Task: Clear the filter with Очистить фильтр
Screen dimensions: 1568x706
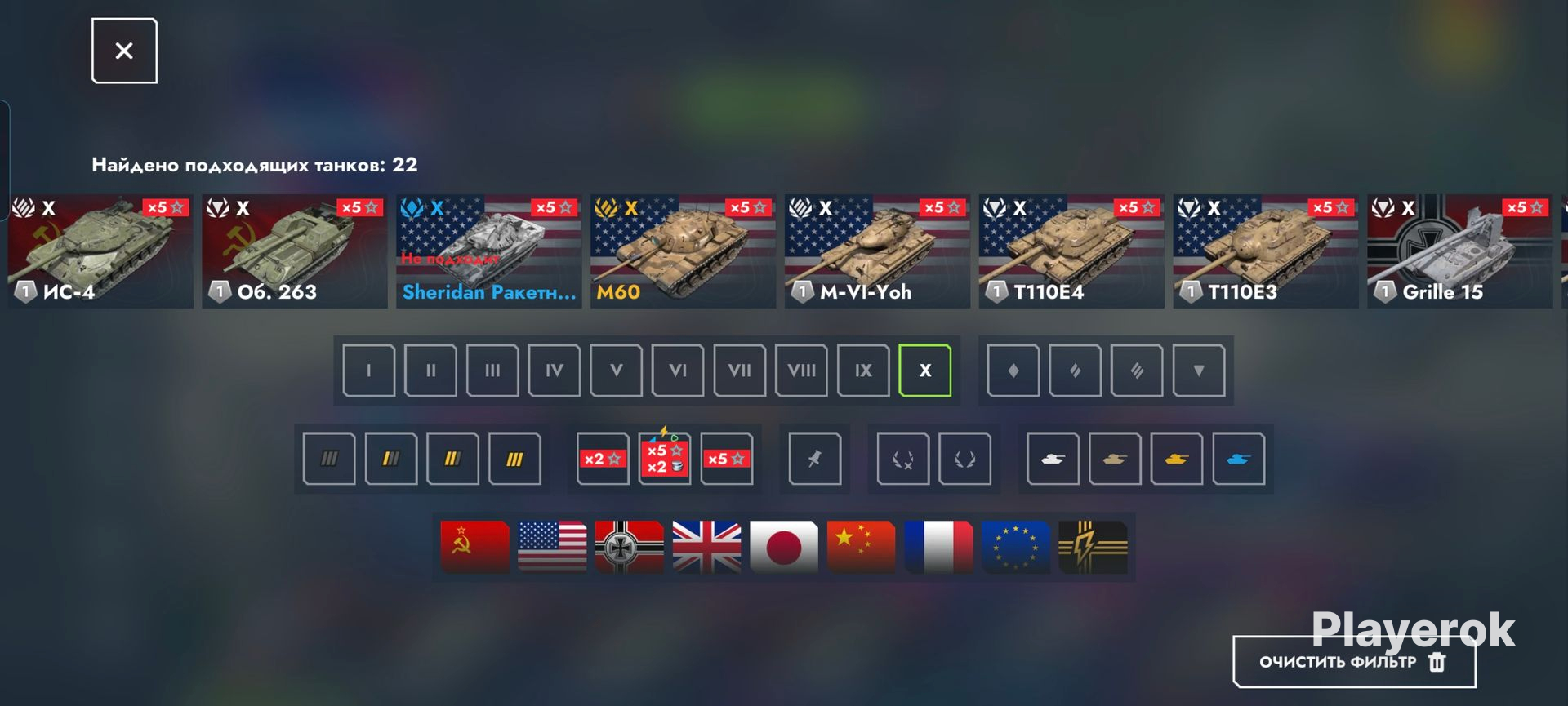Action: pos(1354,662)
